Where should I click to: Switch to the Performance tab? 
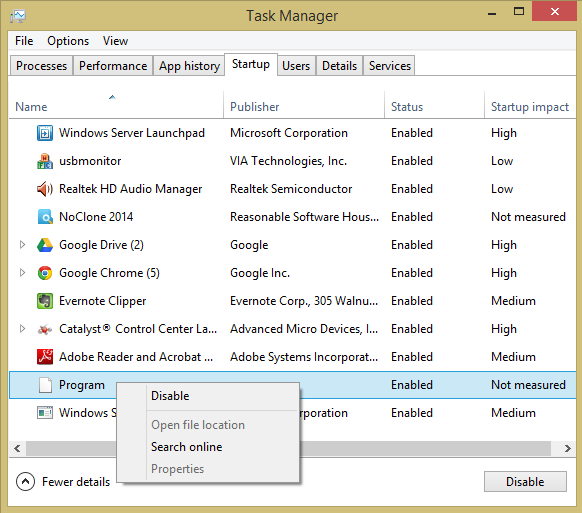[x=113, y=66]
